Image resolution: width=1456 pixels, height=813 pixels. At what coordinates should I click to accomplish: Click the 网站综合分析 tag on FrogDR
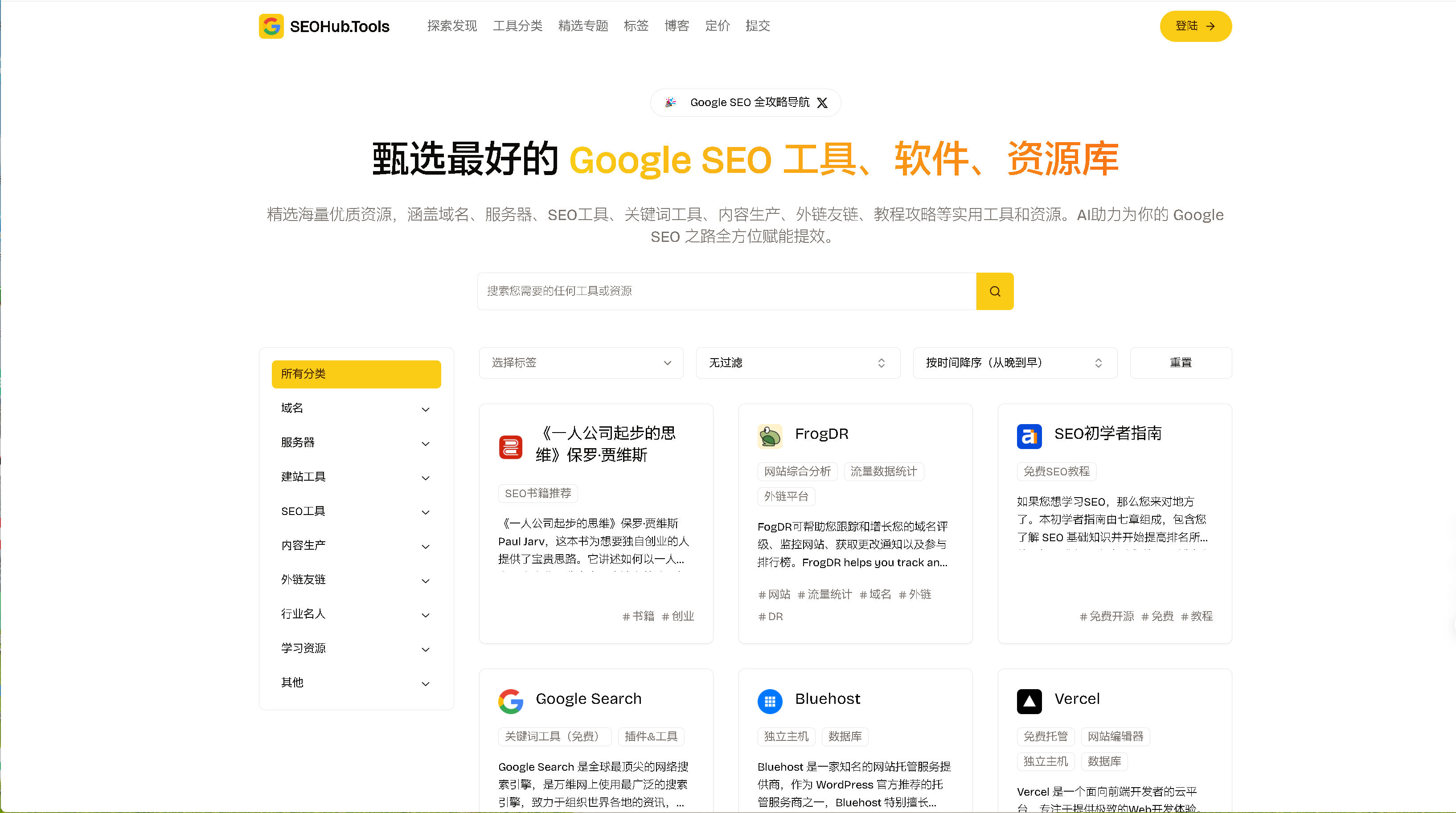pyautogui.click(x=797, y=471)
